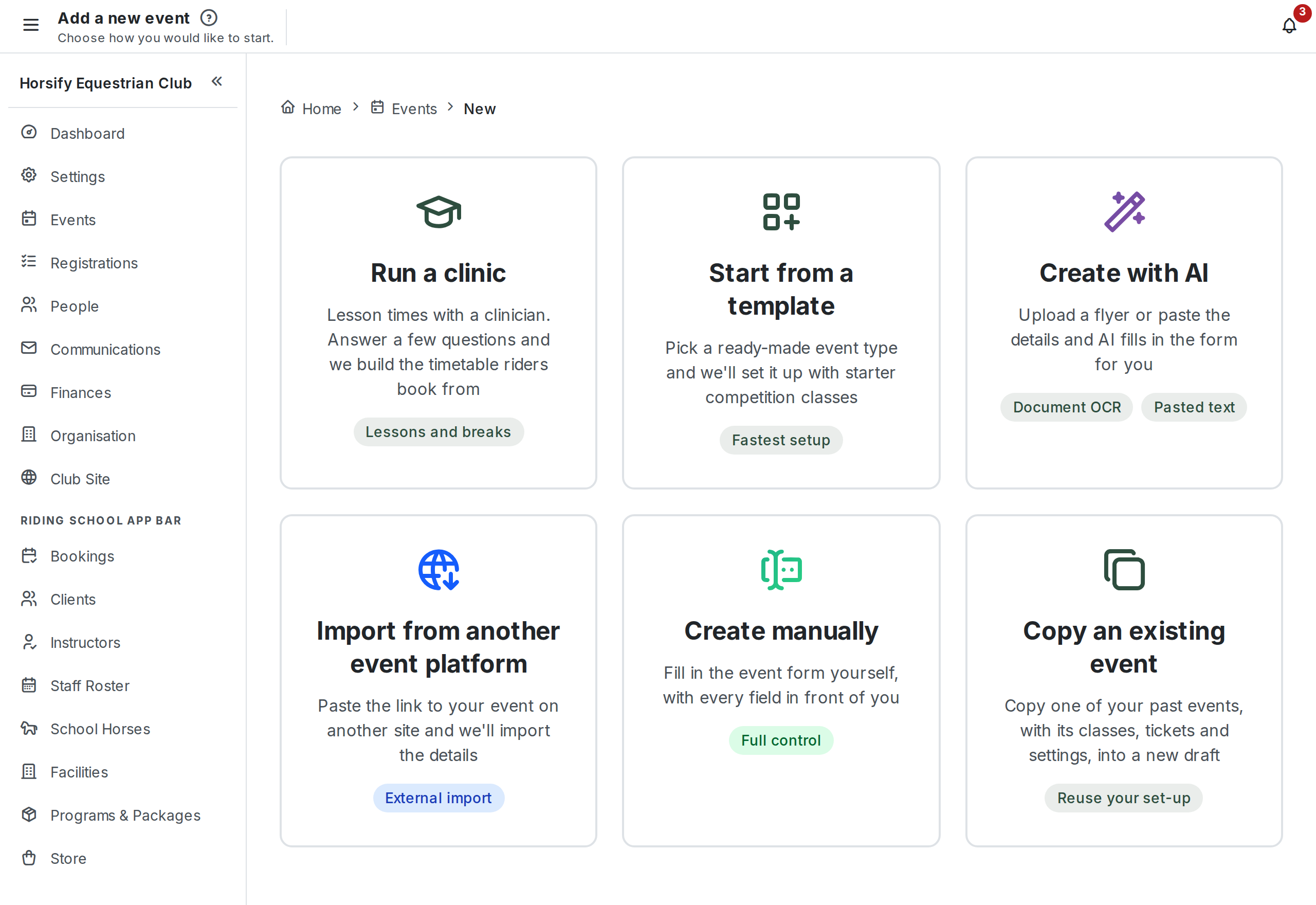The height and width of the screenshot is (905, 1316).
Task: Select the Create manually card heading
Action: point(781,631)
